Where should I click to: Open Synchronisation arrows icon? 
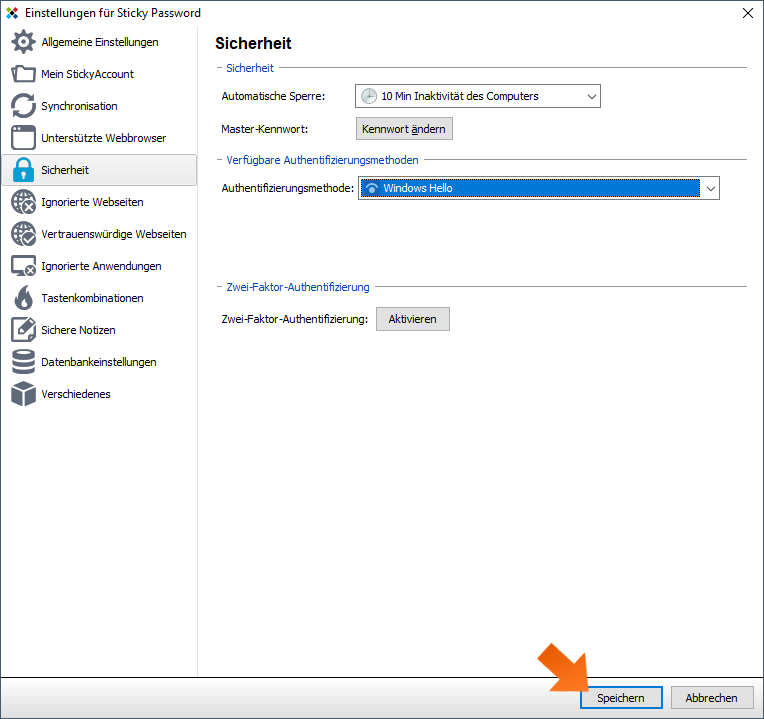(23, 106)
